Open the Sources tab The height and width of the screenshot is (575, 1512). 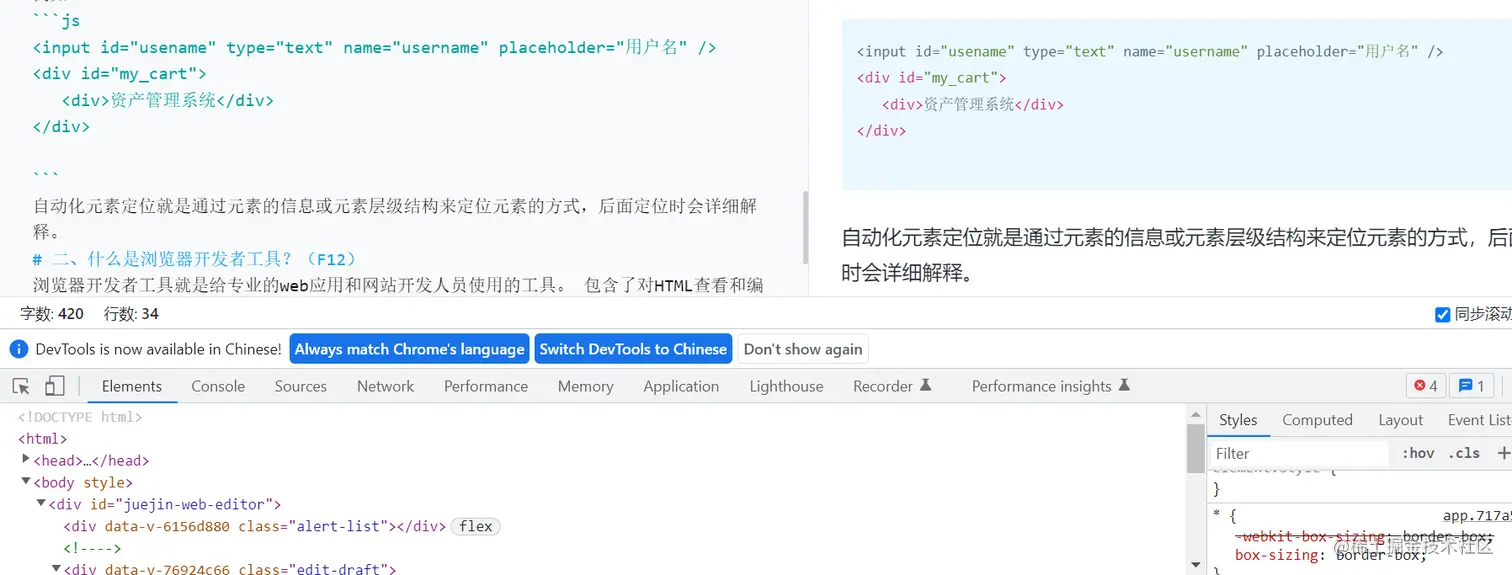(x=301, y=386)
